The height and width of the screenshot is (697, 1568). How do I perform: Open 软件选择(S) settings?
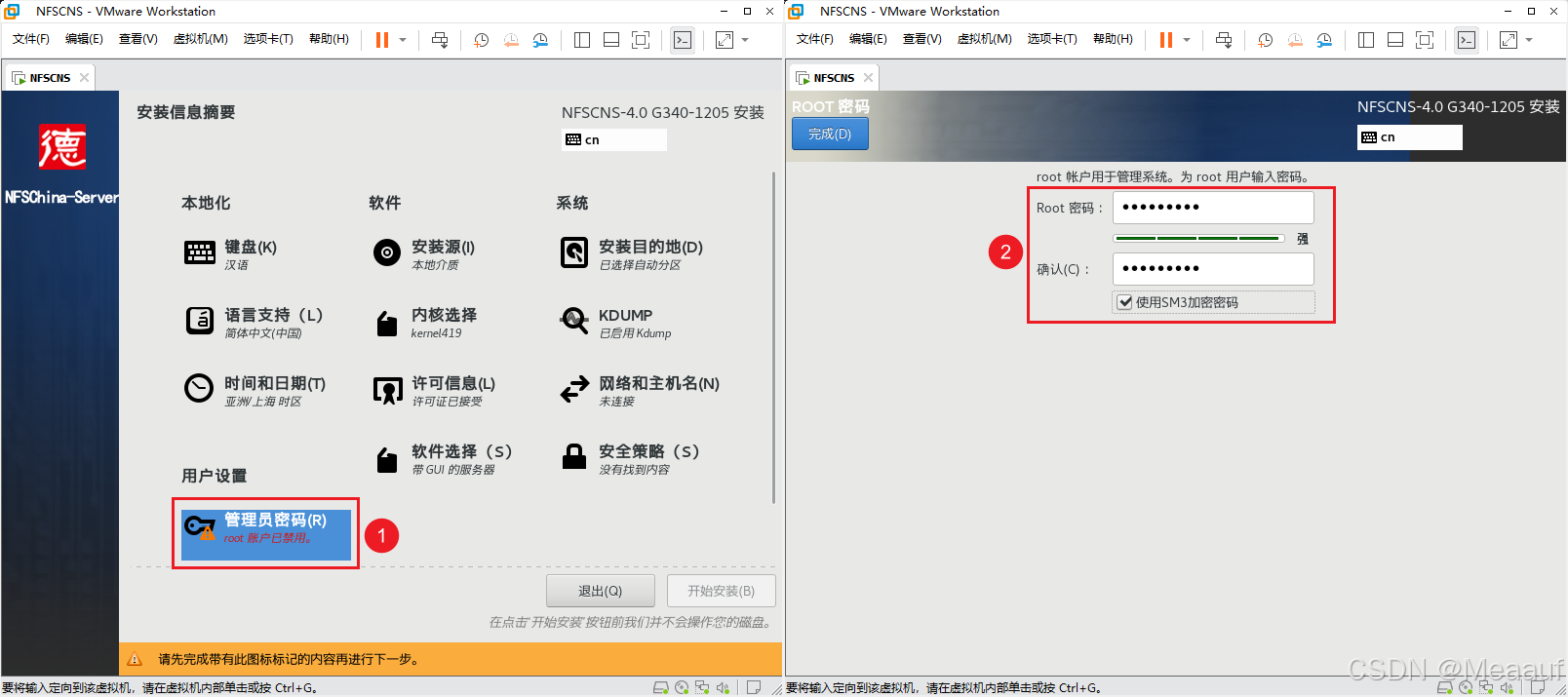click(443, 459)
